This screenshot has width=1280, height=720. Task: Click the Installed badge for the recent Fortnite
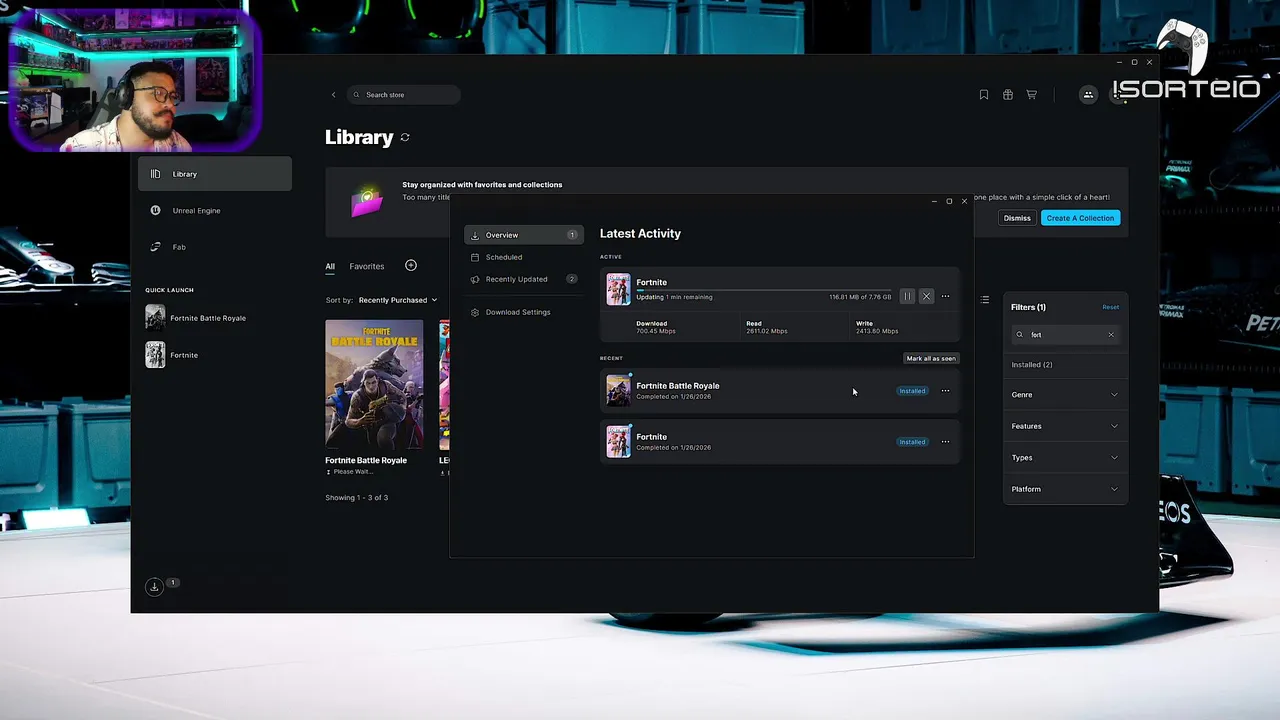coord(912,442)
